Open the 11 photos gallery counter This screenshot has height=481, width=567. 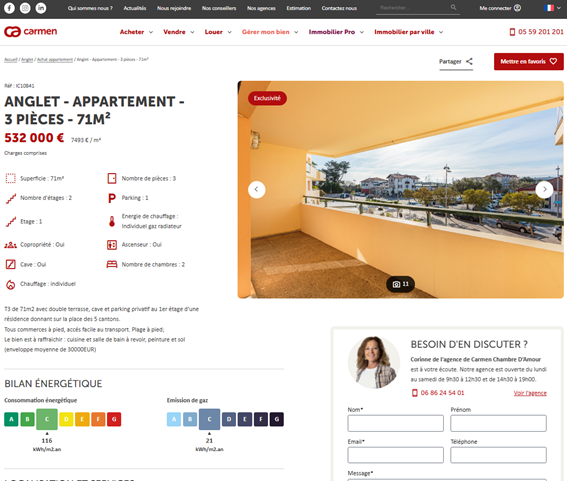pos(400,284)
